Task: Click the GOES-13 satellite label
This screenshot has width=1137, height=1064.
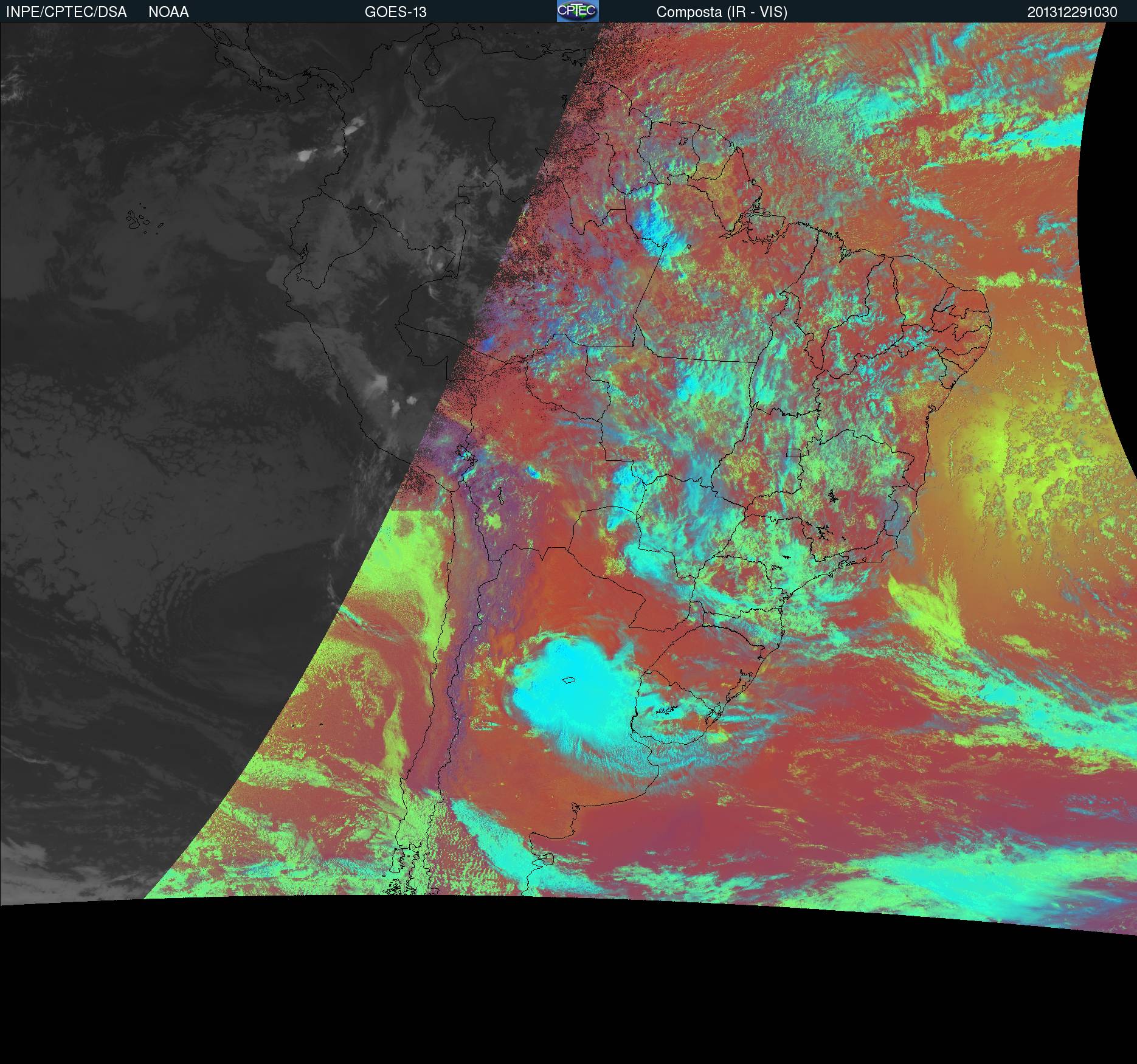Action: (396, 12)
